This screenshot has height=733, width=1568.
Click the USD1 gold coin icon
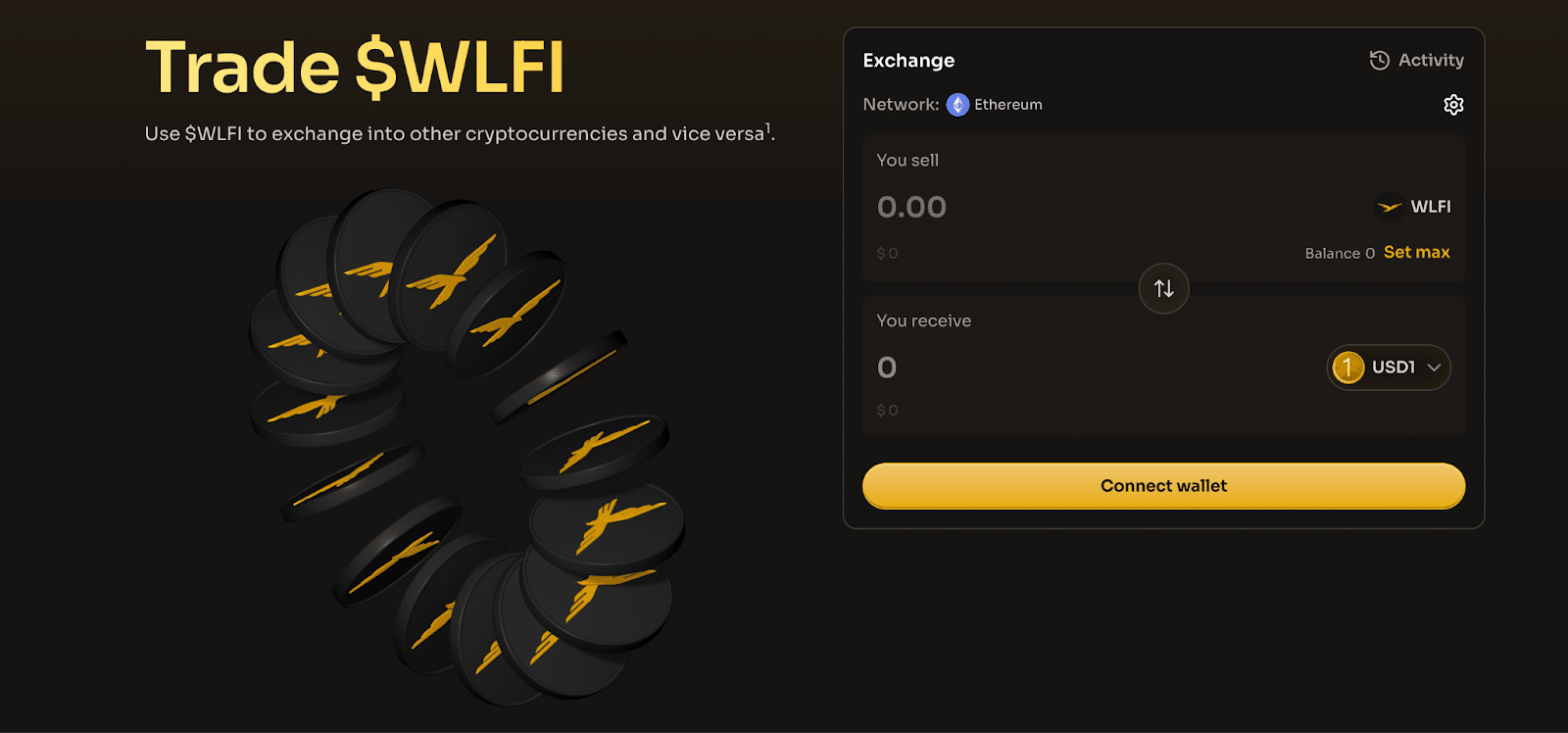coord(1347,366)
